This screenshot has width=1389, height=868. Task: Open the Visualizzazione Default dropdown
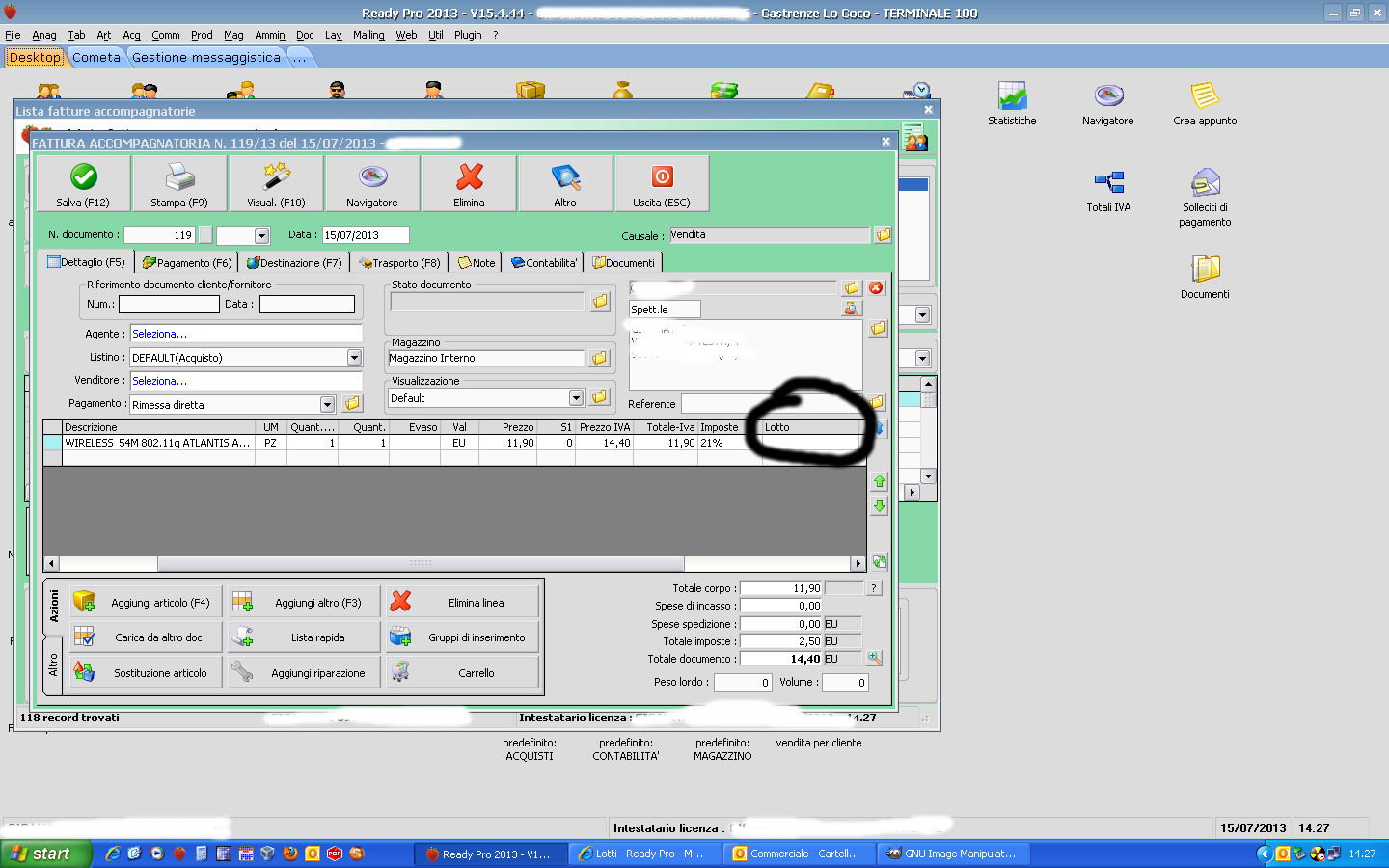click(x=576, y=398)
